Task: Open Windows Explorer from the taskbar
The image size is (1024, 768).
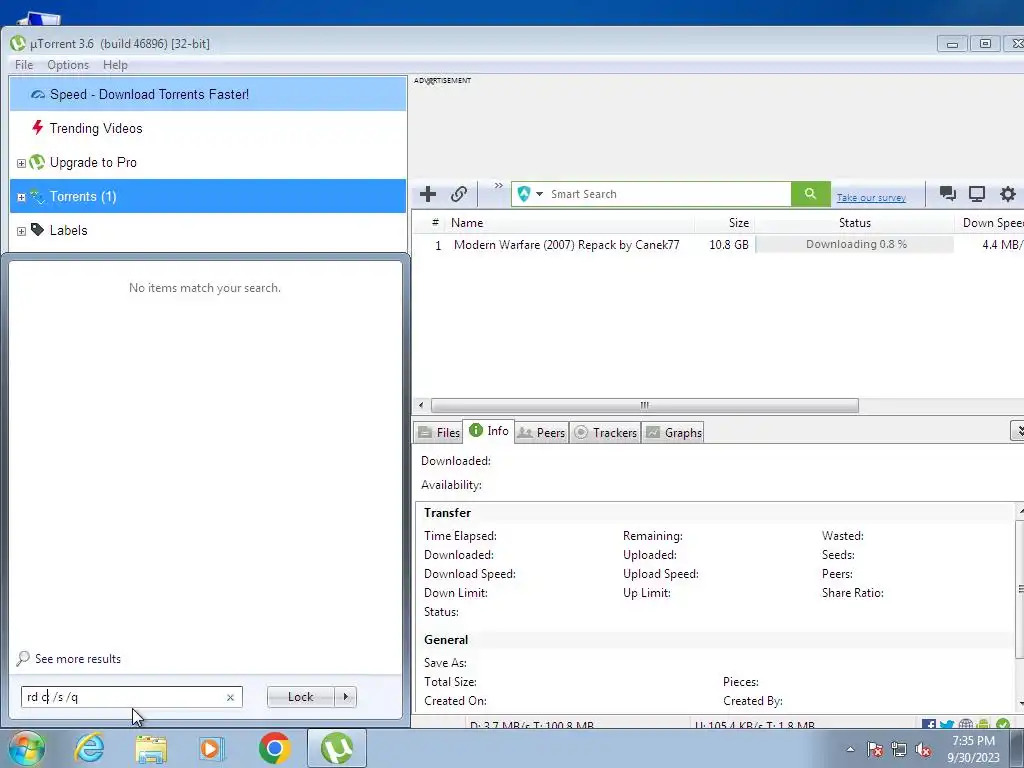Action: tap(151, 748)
